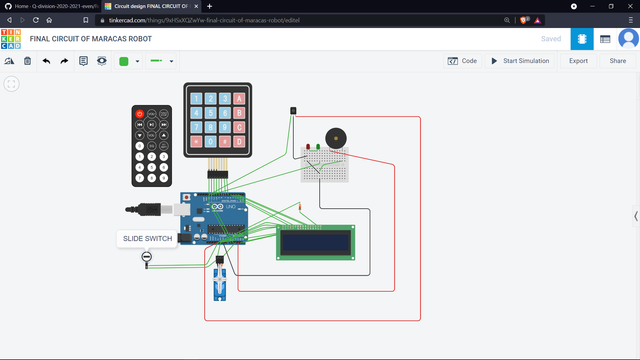Click the address bar URL
This screenshot has height=360, width=640.
pos(204,20)
